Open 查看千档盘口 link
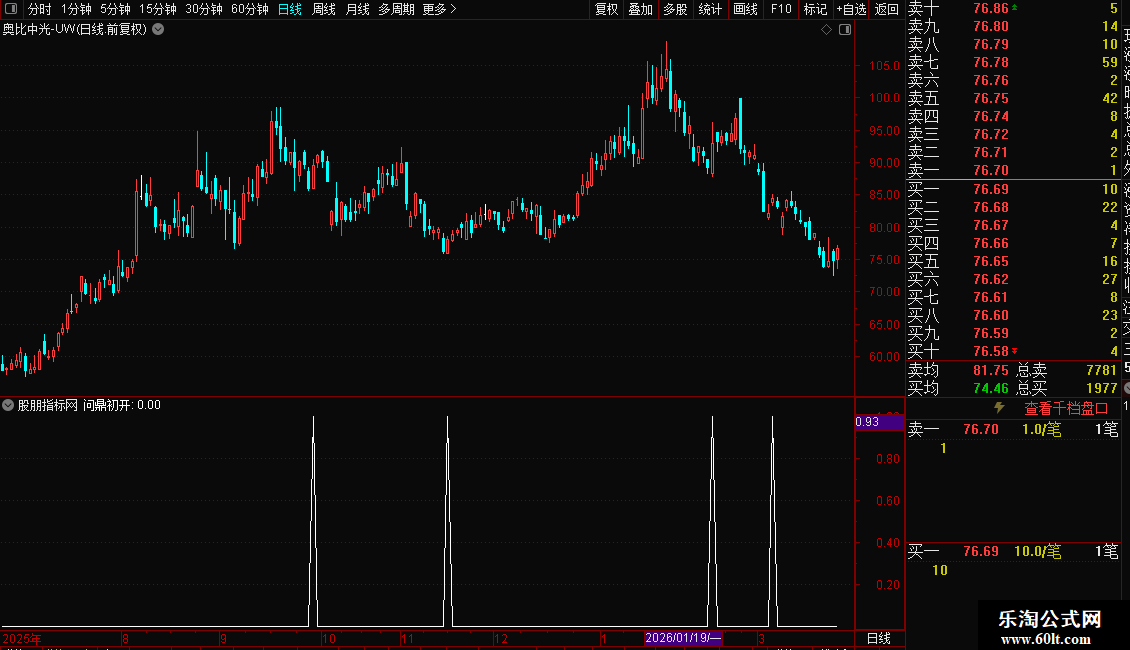This screenshot has height=650, width=1130. [x=1066, y=409]
